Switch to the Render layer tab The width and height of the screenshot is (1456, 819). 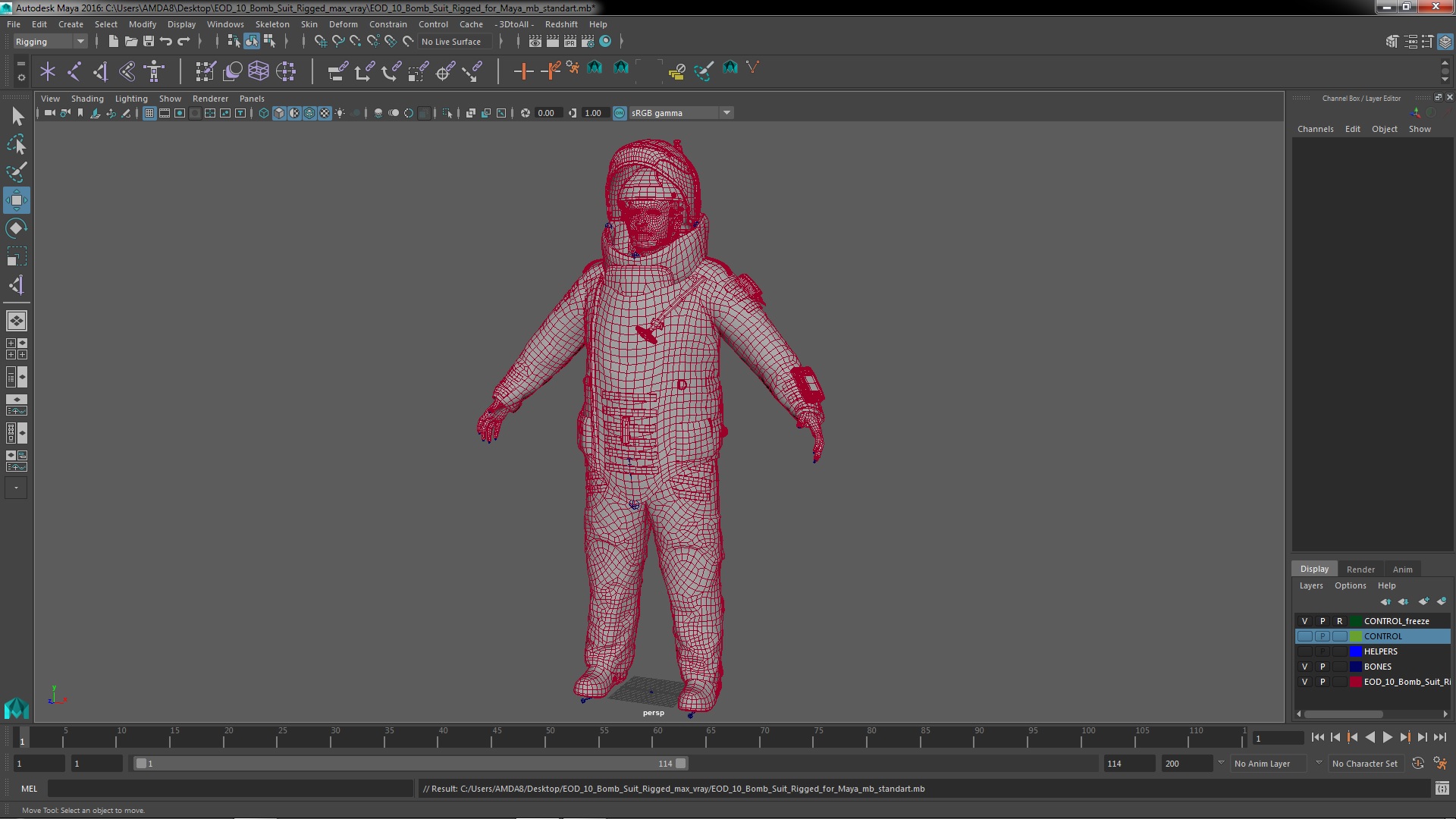(x=1360, y=570)
